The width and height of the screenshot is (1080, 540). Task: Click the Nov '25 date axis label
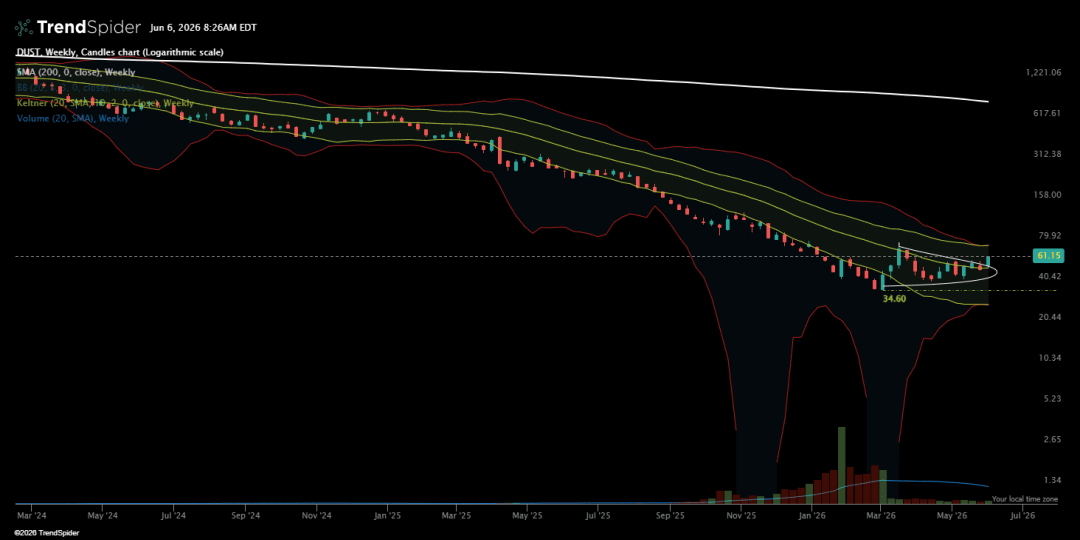click(742, 515)
